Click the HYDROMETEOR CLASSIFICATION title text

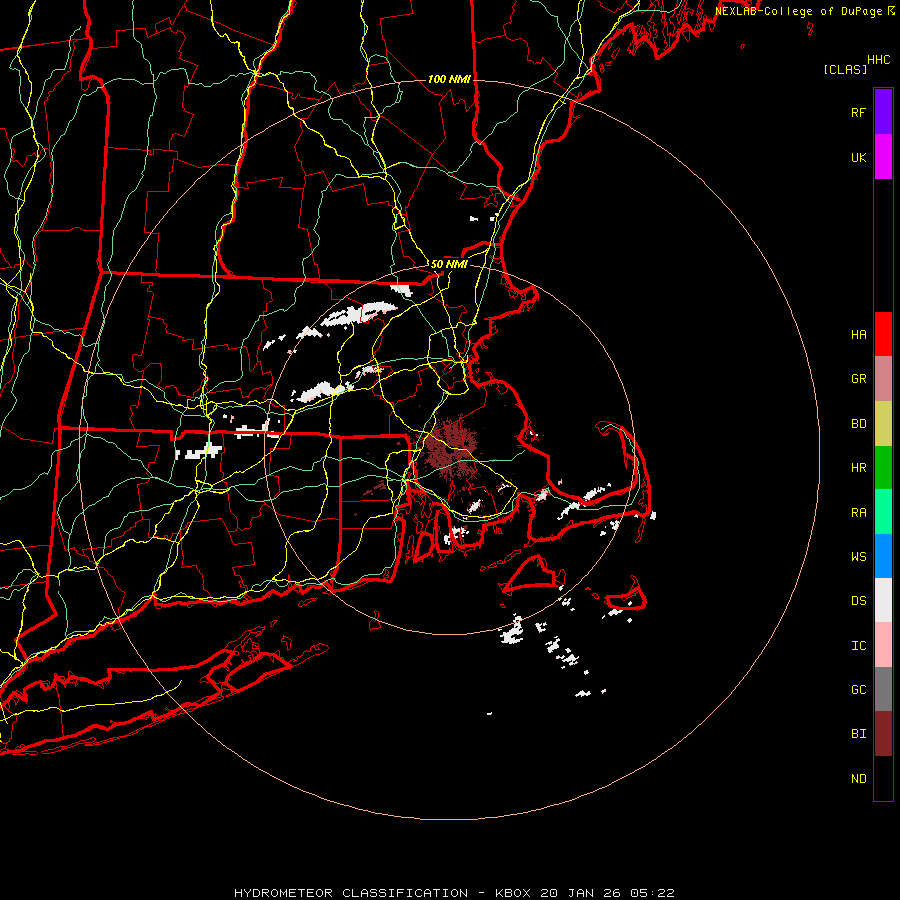(x=351, y=893)
